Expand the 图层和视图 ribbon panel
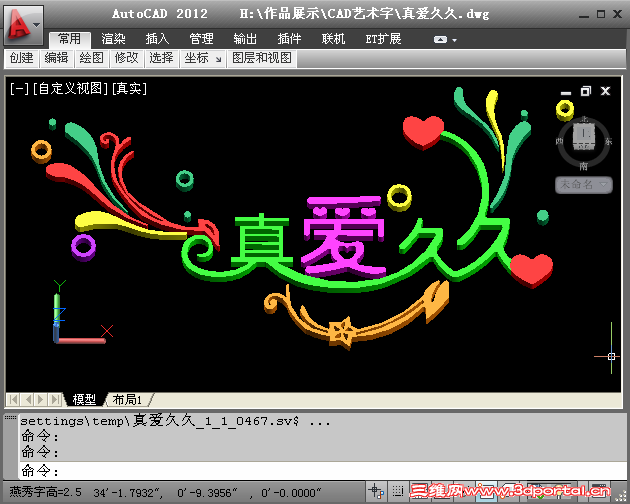The height and width of the screenshot is (504, 630). (x=262, y=58)
